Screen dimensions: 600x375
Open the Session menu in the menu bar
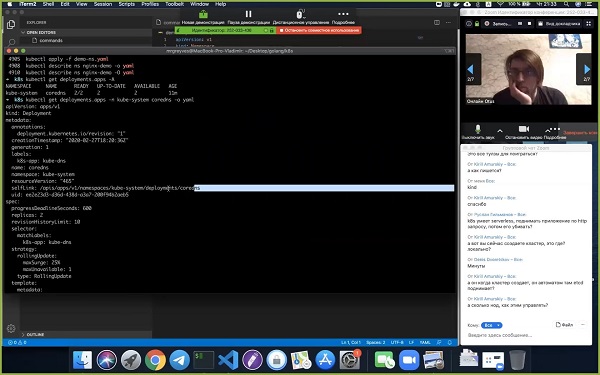103,4
